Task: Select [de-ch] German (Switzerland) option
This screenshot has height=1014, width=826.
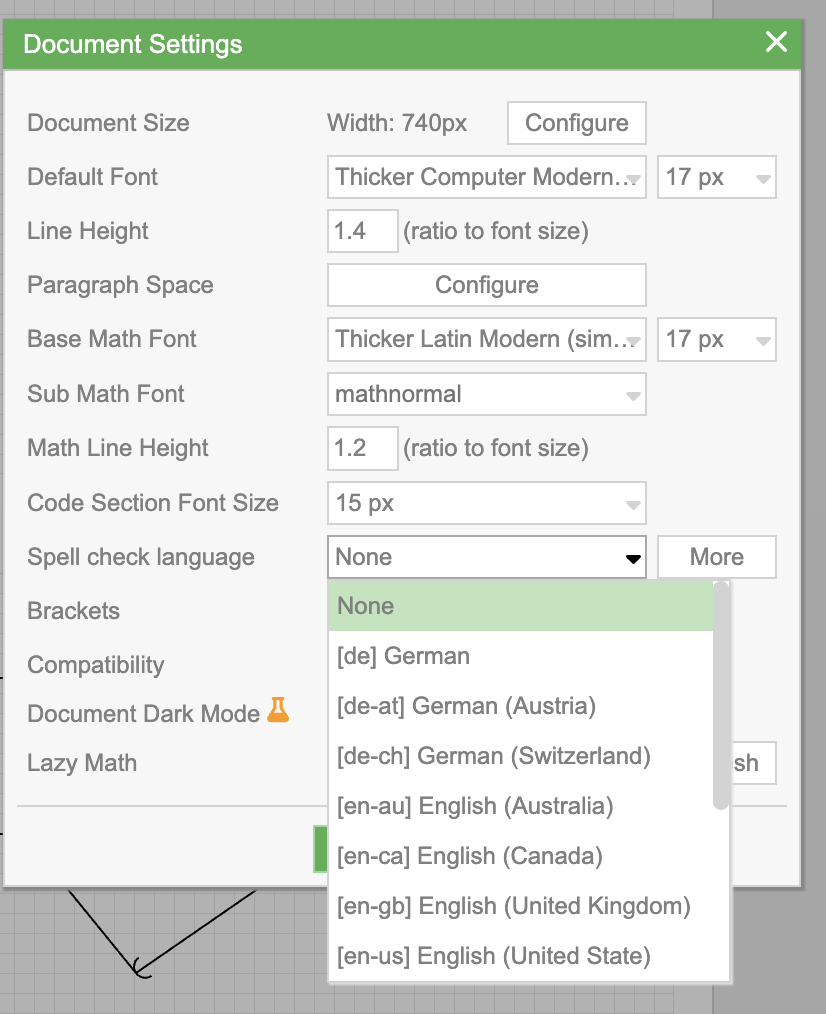Action: (x=521, y=756)
